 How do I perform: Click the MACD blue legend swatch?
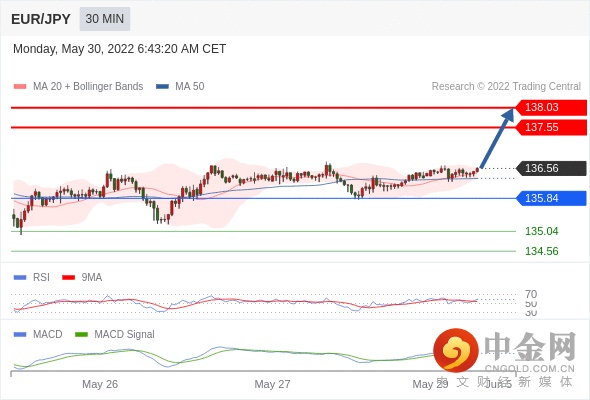[20, 335]
